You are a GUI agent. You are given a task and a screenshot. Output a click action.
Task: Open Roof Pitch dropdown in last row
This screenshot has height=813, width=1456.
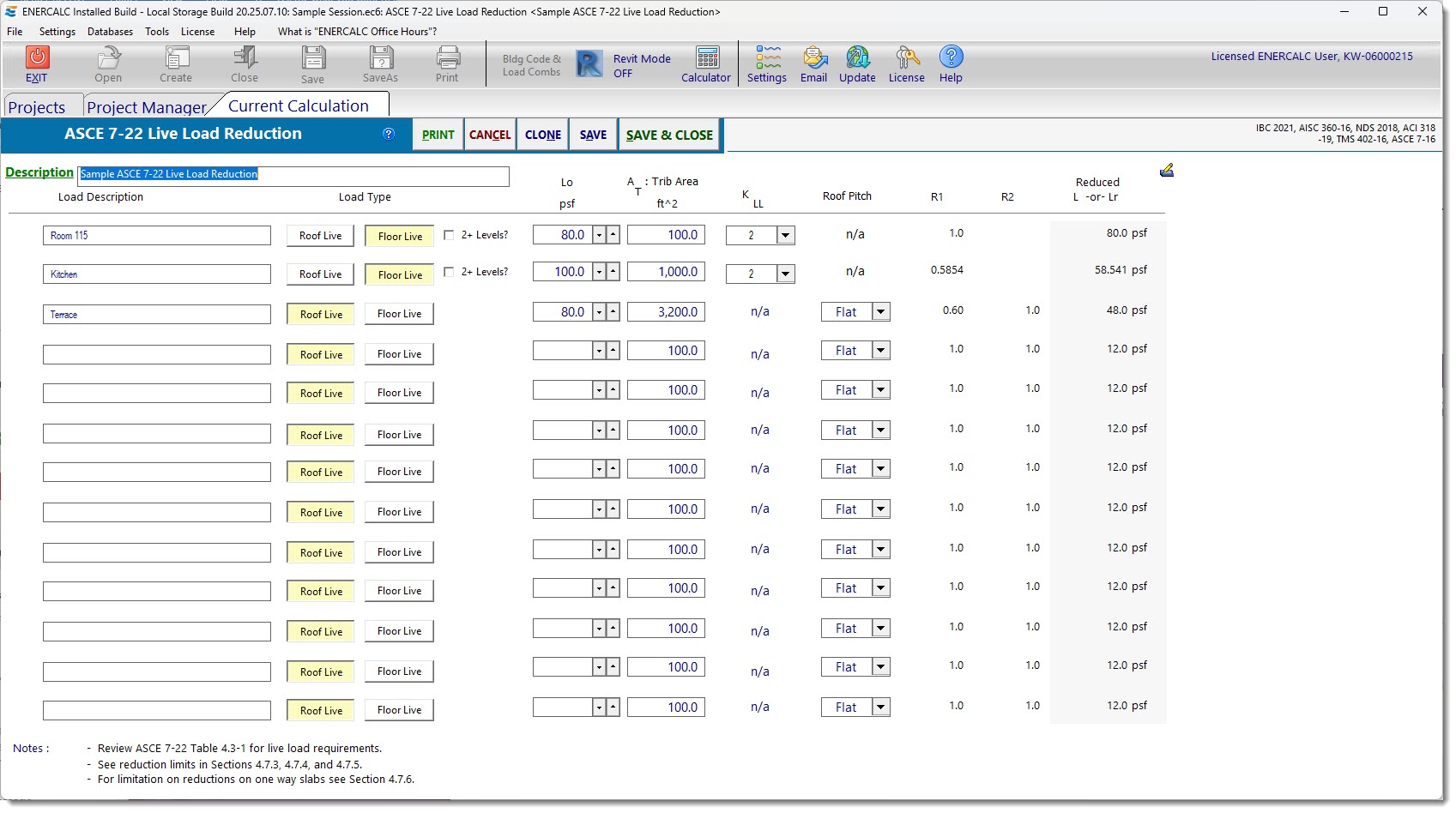point(881,708)
